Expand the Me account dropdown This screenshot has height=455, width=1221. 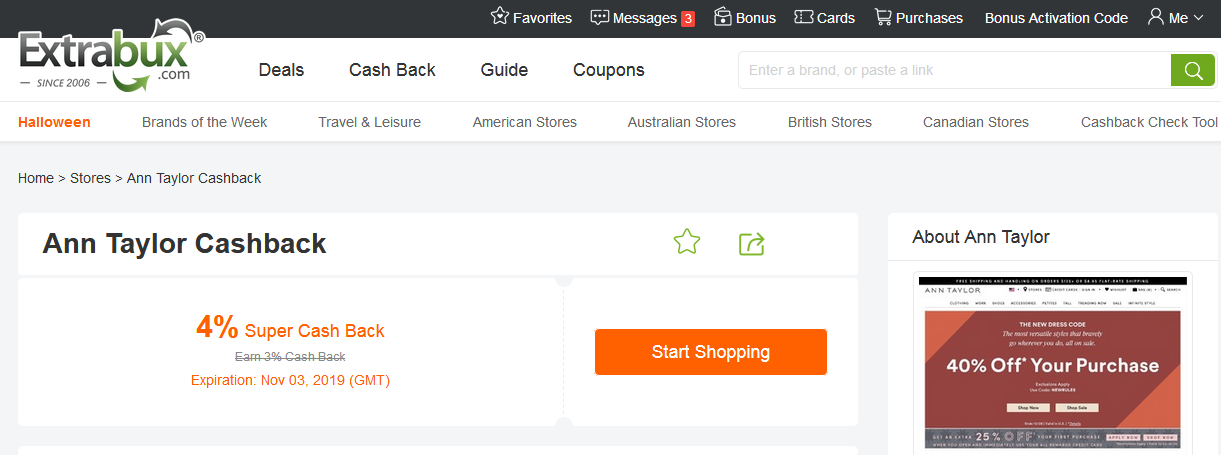(1176, 18)
